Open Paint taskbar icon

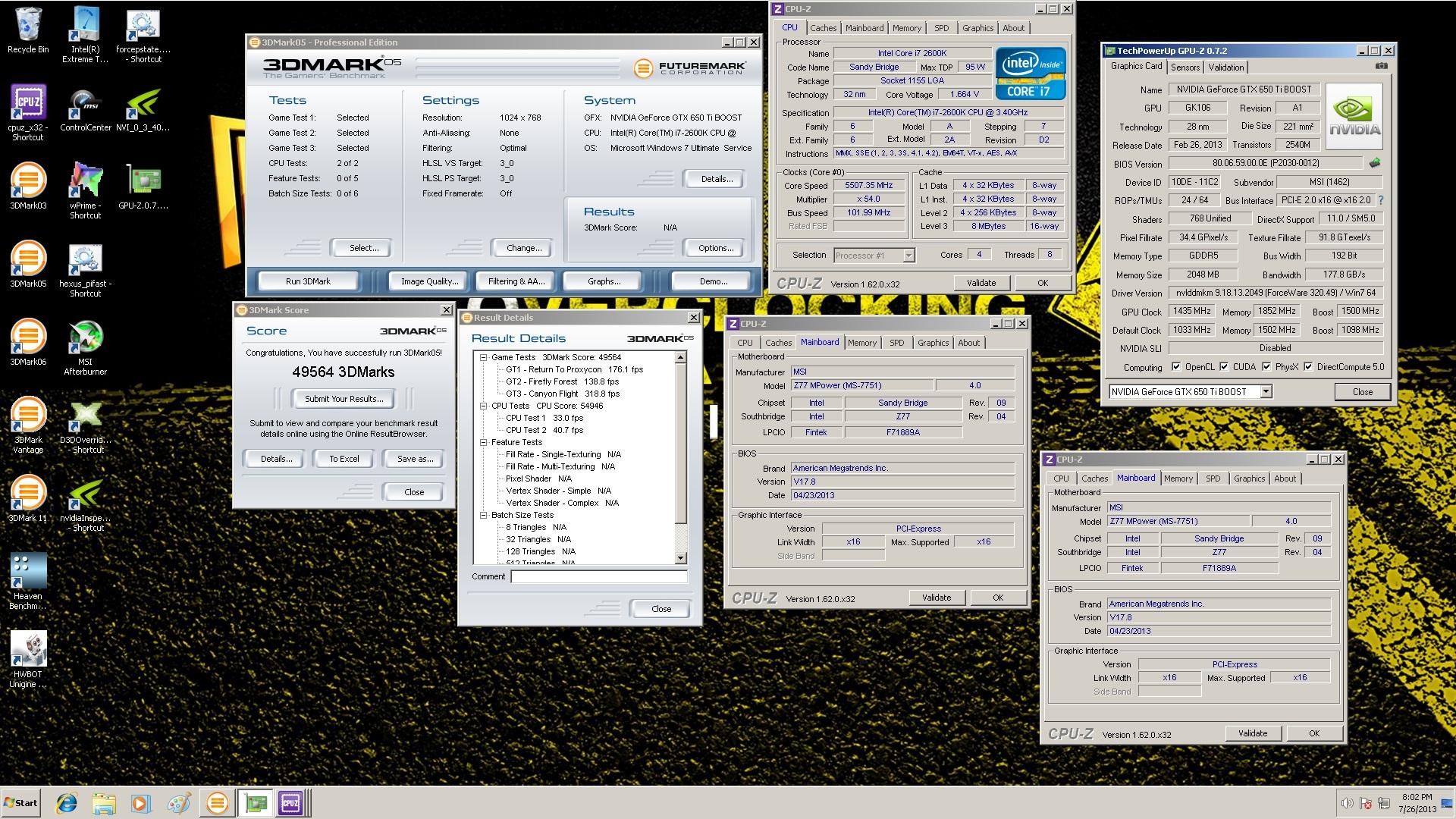click(179, 803)
